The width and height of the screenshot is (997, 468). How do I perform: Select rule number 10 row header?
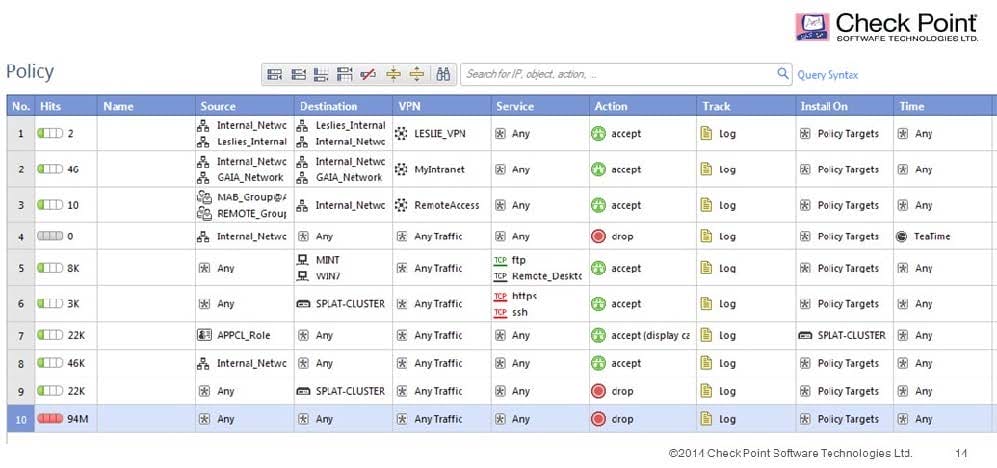point(21,419)
